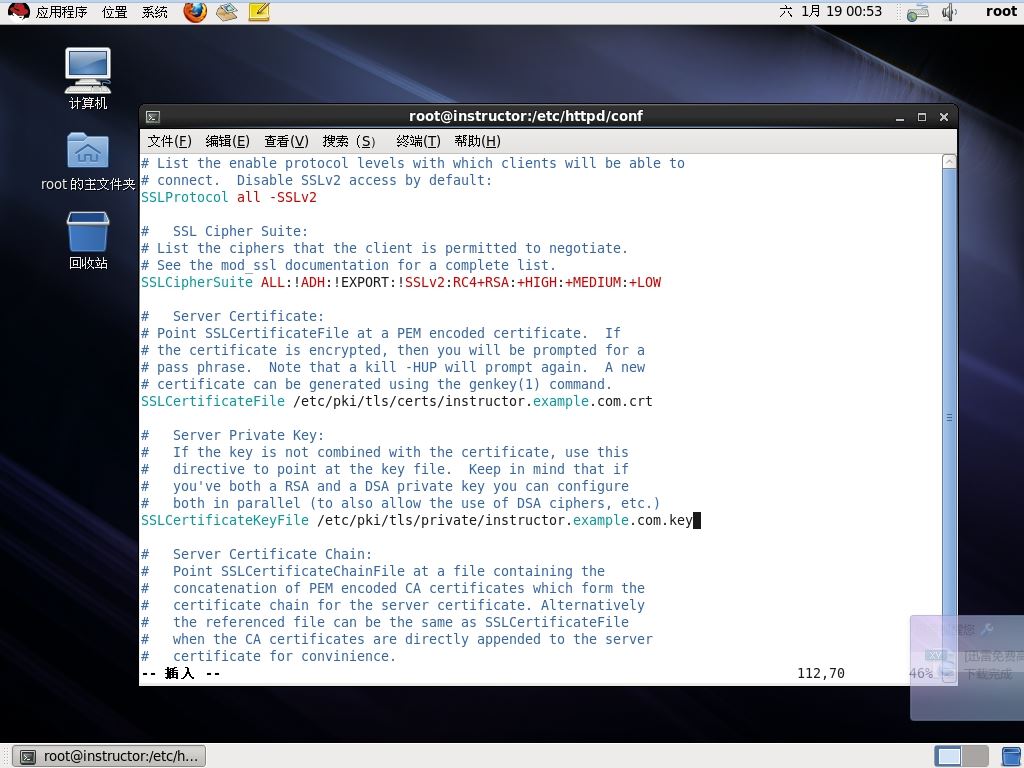1024x768 pixels.
Task: Launch Firefox from the top panel
Action: tap(195, 11)
